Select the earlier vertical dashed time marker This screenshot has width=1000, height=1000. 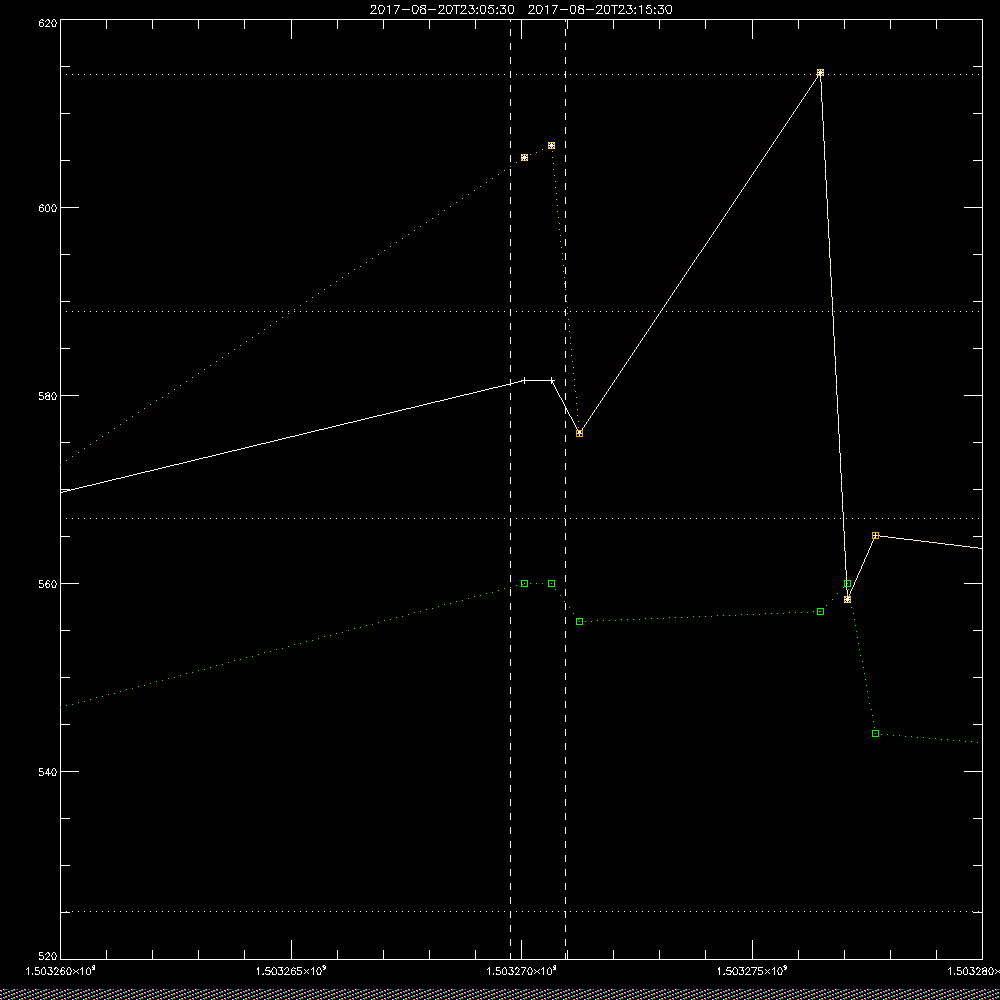pos(510,490)
